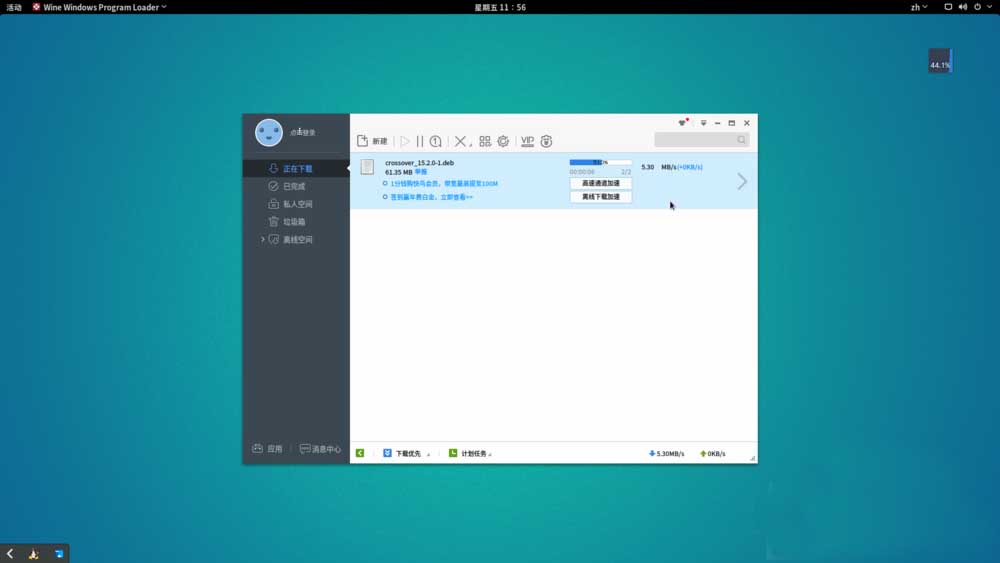Viewport: 1000px width, 563px height.
Task: Click the shield icon in the toolbar
Action: (x=547, y=141)
